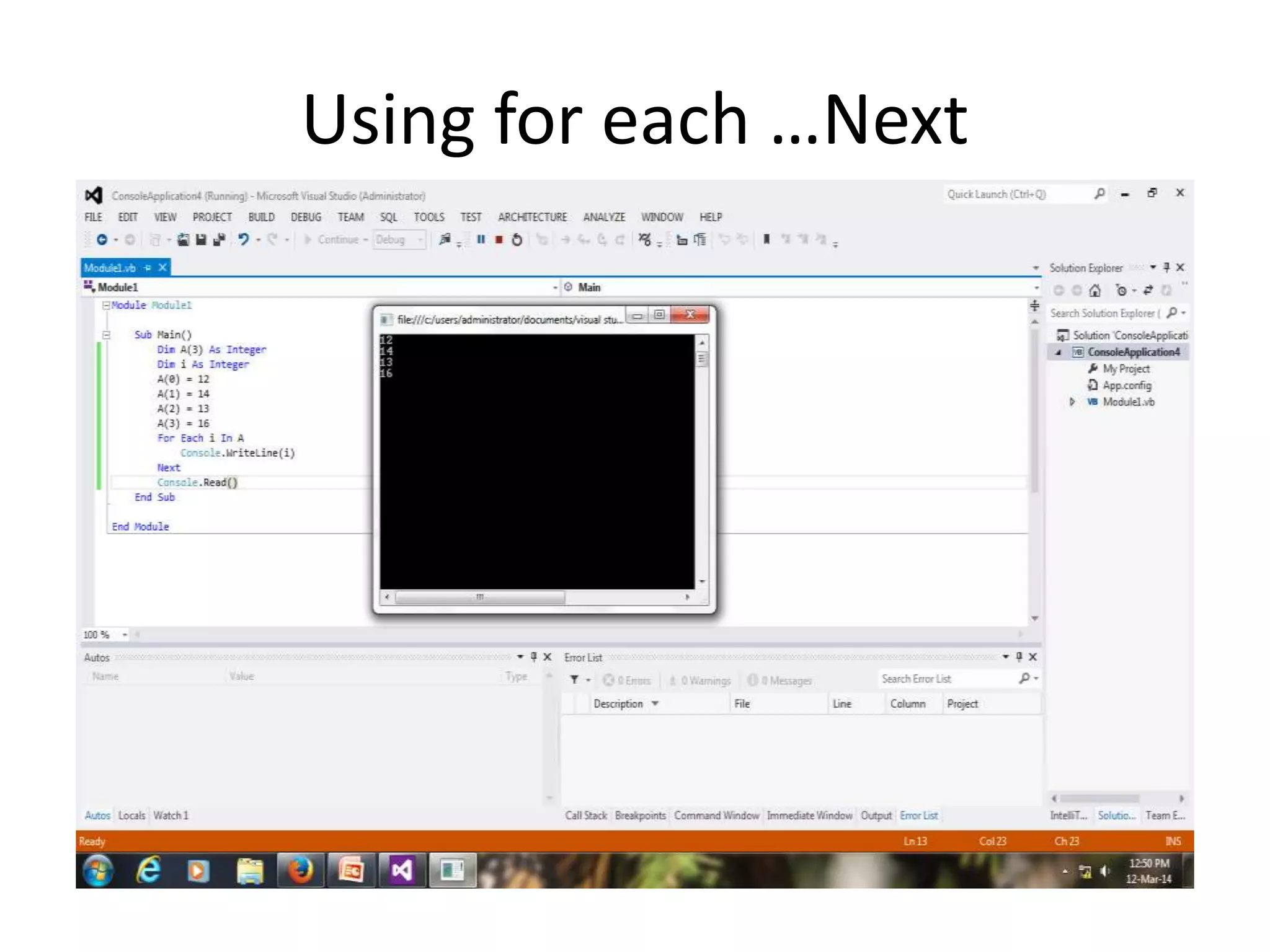Image resolution: width=1270 pixels, height=952 pixels.
Task: Open the Team Explorer tab
Action: pos(1165,816)
